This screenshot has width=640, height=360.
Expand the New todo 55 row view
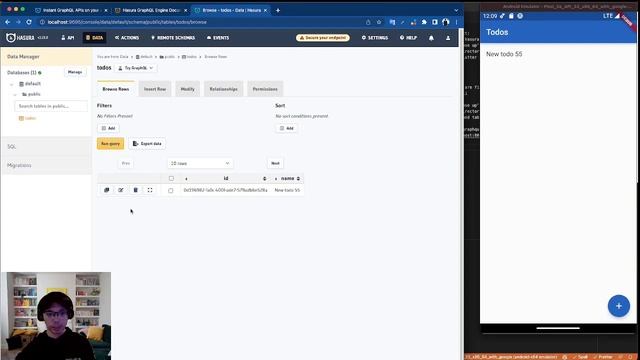click(x=150, y=190)
